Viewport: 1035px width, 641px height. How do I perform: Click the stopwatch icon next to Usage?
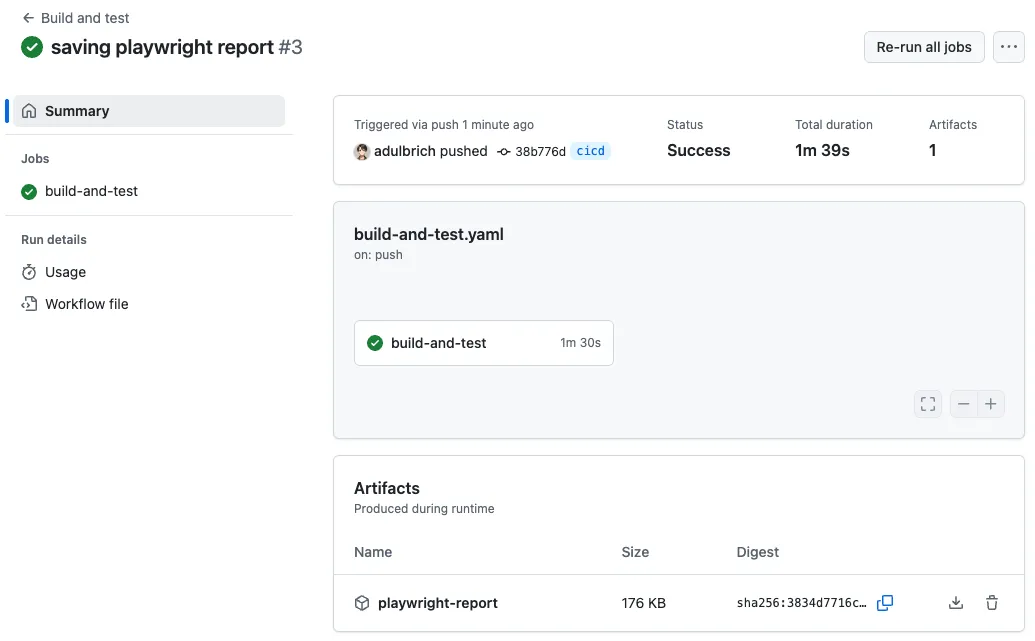click(29, 272)
